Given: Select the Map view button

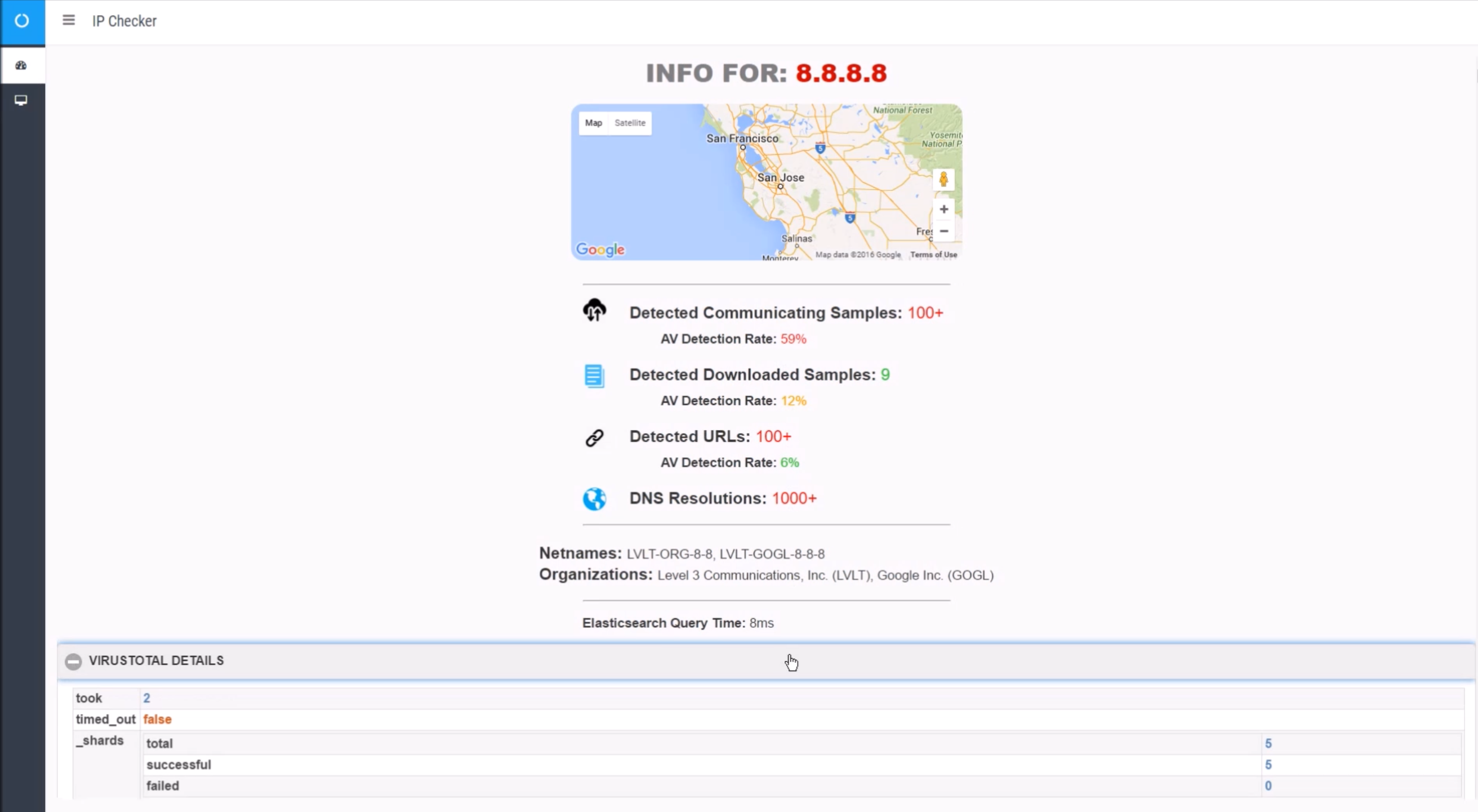Looking at the screenshot, I should [x=593, y=123].
